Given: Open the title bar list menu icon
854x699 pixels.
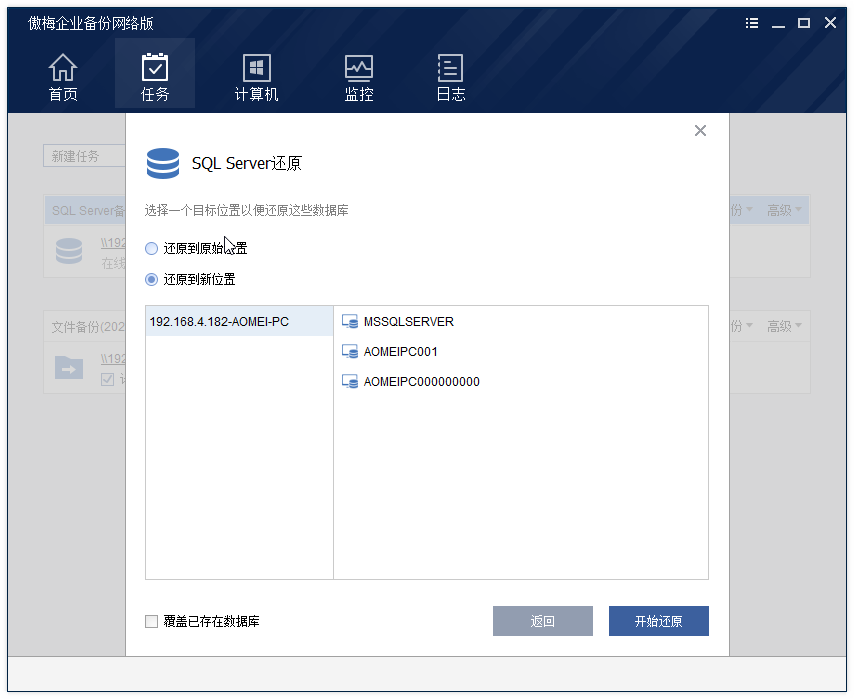Looking at the screenshot, I should point(752,23).
